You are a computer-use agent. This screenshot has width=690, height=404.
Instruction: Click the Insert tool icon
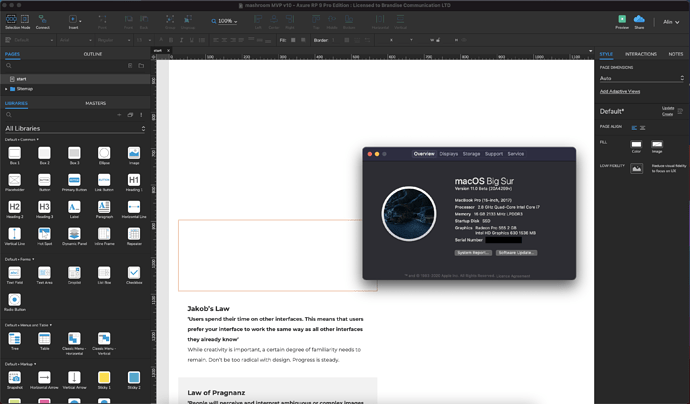73,19
